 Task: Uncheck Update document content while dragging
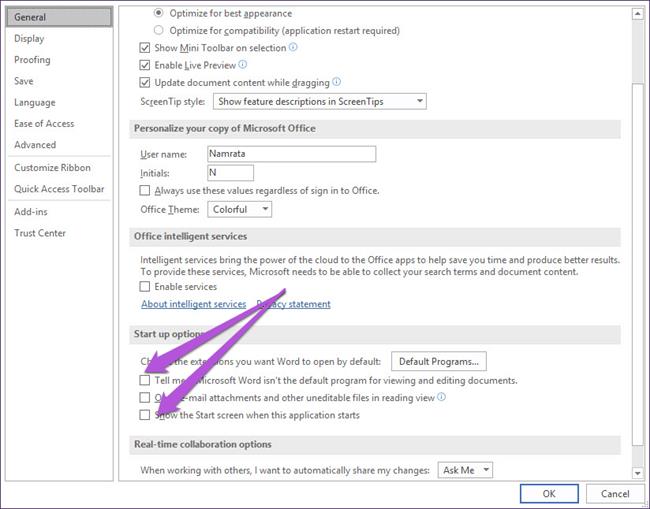[x=145, y=82]
